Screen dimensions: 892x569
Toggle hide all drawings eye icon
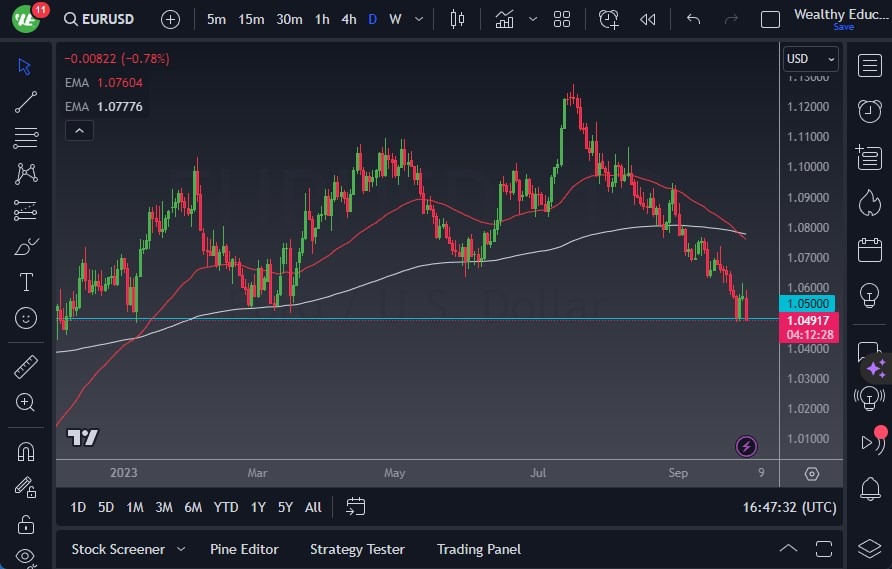[x=26, y=556]
